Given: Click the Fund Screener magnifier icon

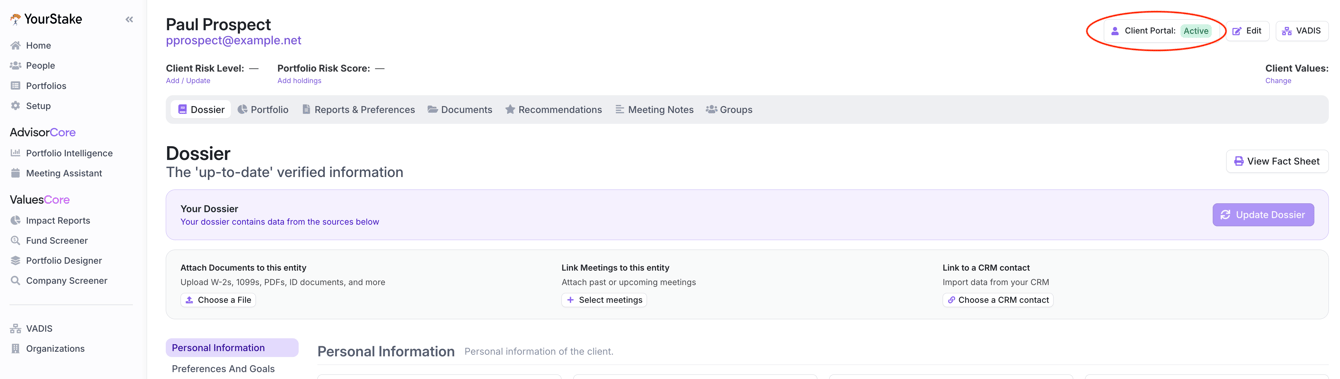Looking at the screenshot, I should (15, 240).
